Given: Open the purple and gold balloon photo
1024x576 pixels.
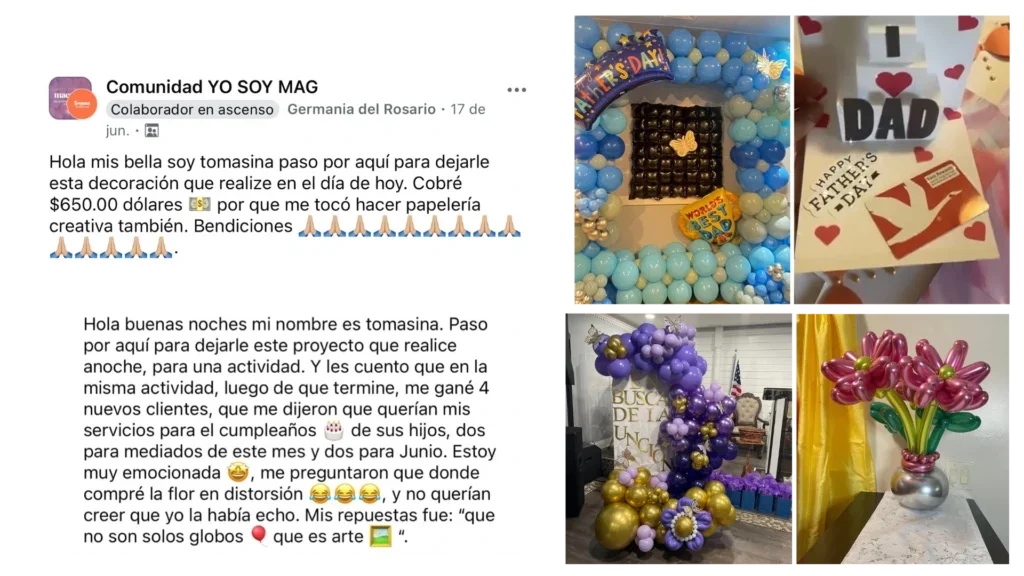Looking at the screenshot, I should pos(679,439).
